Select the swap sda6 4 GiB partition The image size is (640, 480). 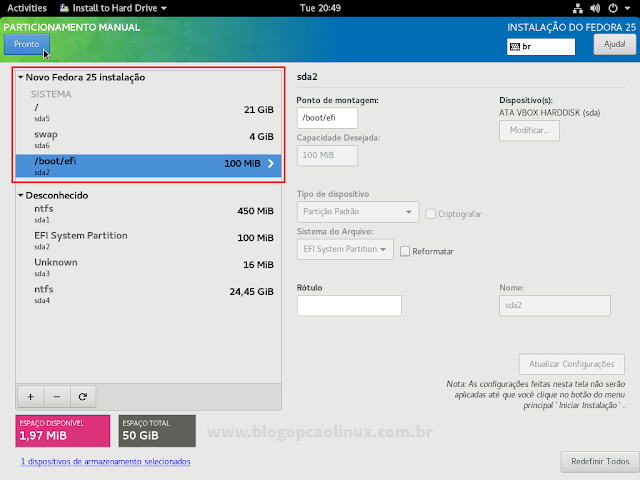coord(149,140)
